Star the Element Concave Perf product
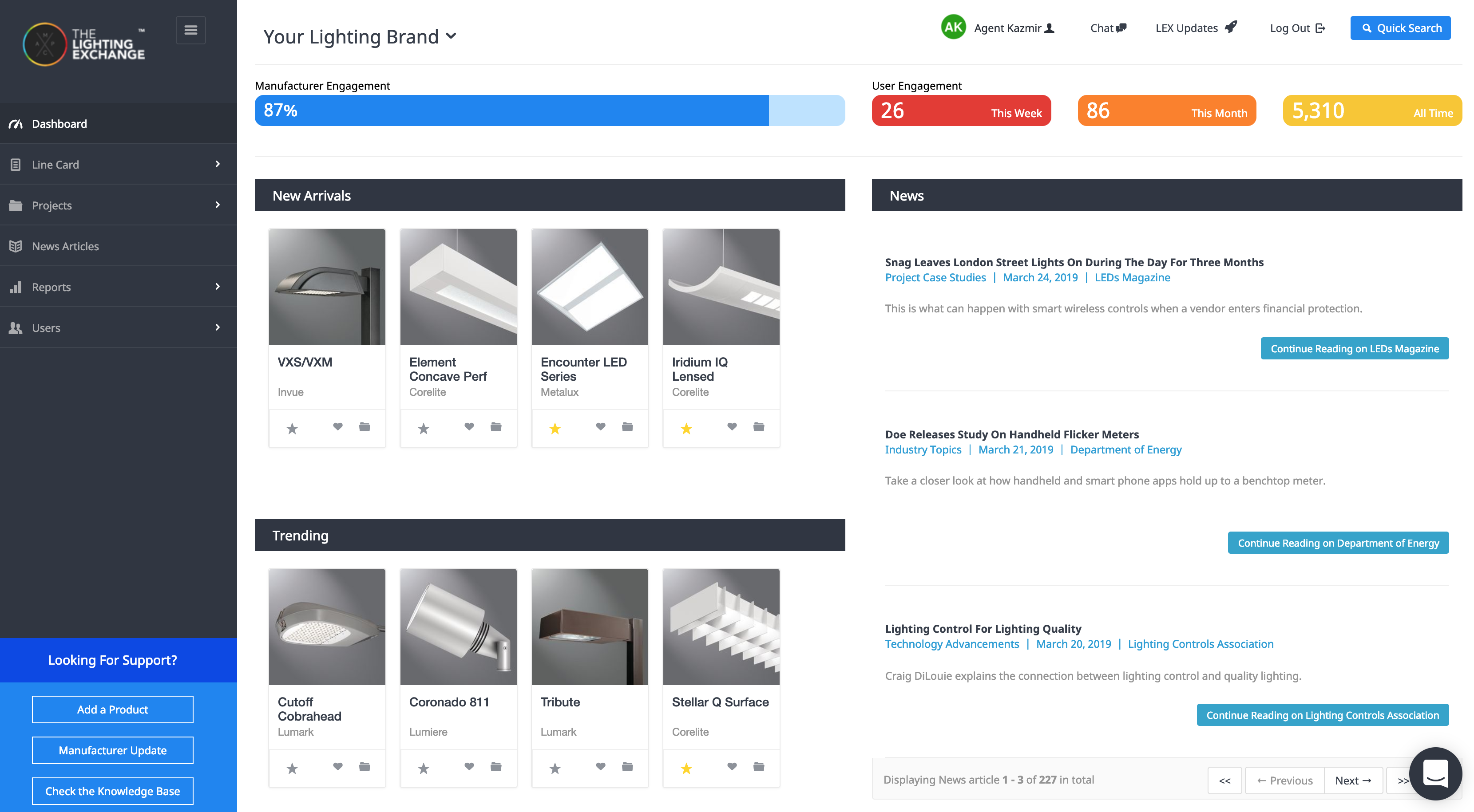 pyautogui.click(x=424, y=428)
